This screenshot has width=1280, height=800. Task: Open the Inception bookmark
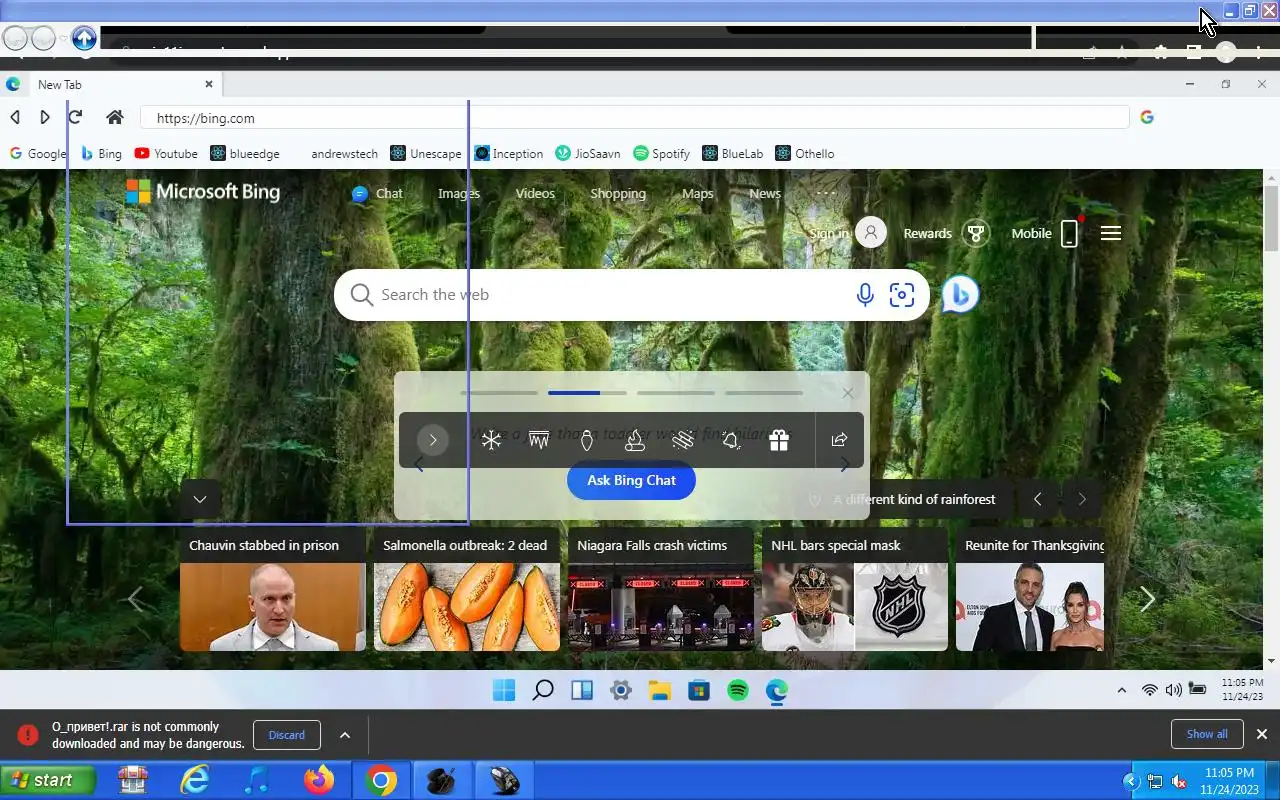coord(509,154)
